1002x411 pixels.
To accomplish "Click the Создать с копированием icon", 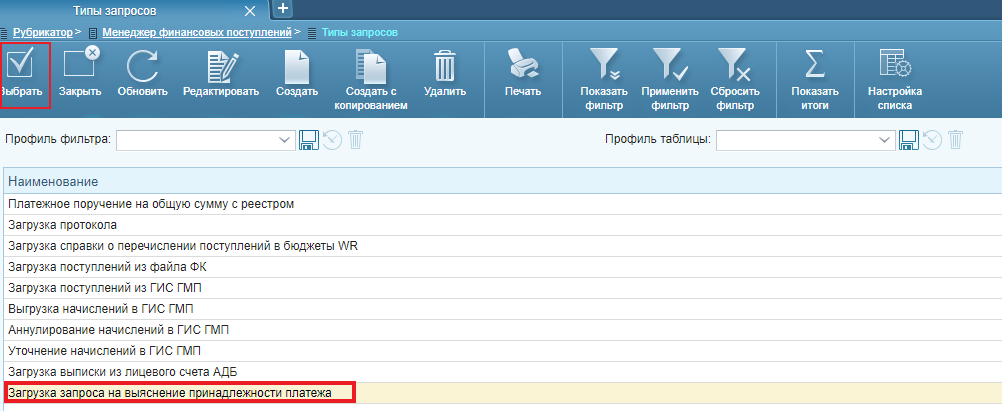I will (x=371, y=65).
